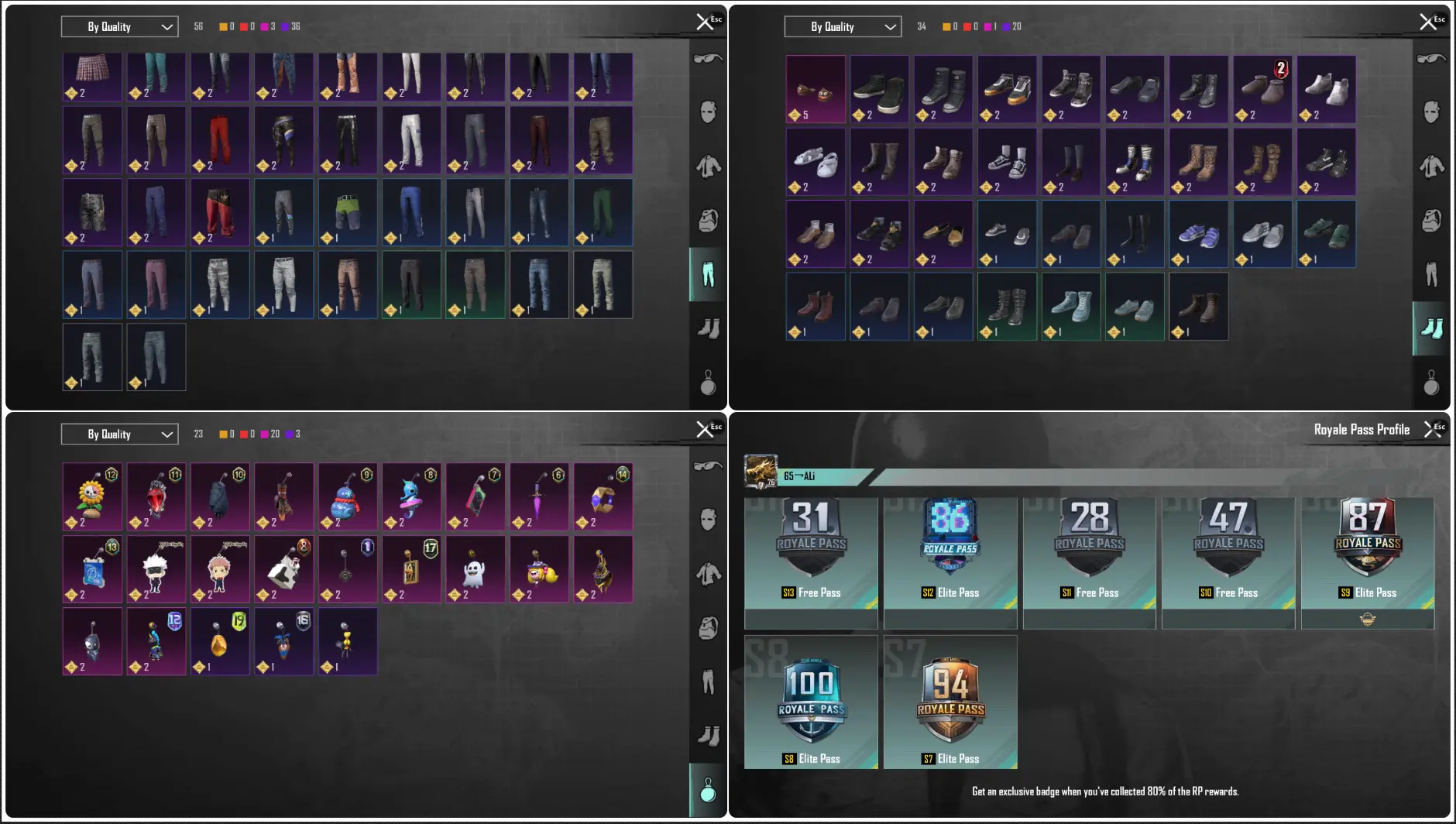Screen dimensions: 1456x824
Task: Click the player avatar in Royale Pass Profile
Action: (x=761, y=472)
